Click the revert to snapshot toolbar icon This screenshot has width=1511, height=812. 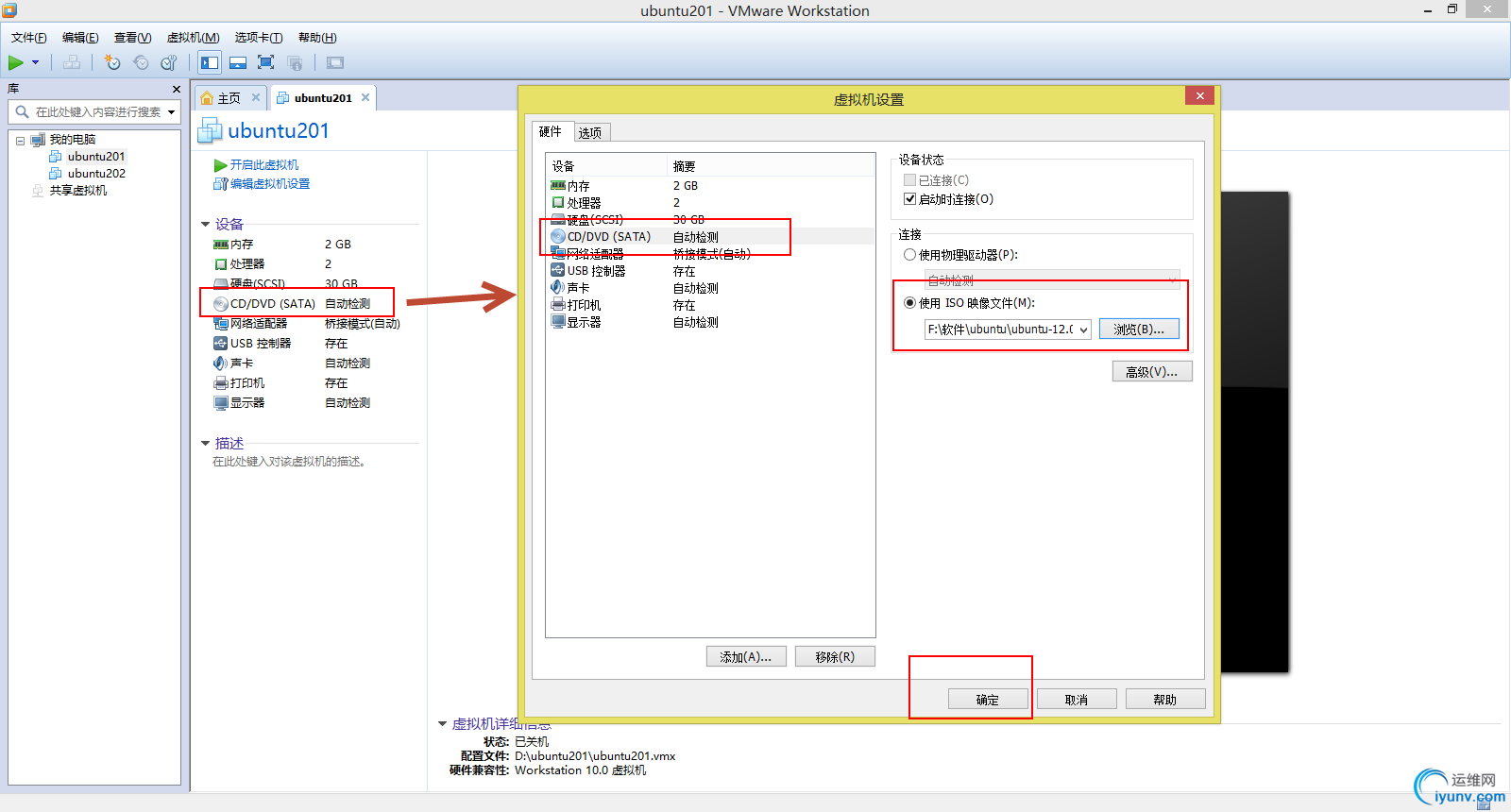point(141,62)
